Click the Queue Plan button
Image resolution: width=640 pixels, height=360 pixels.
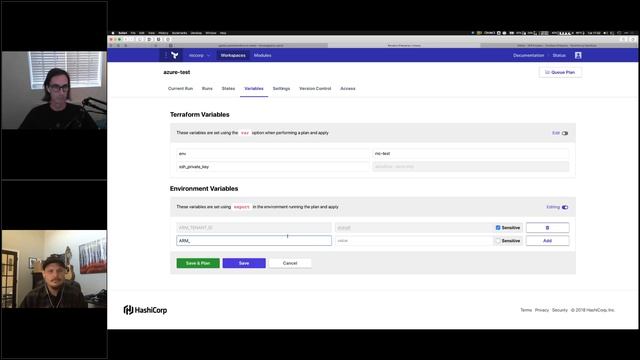560,72
